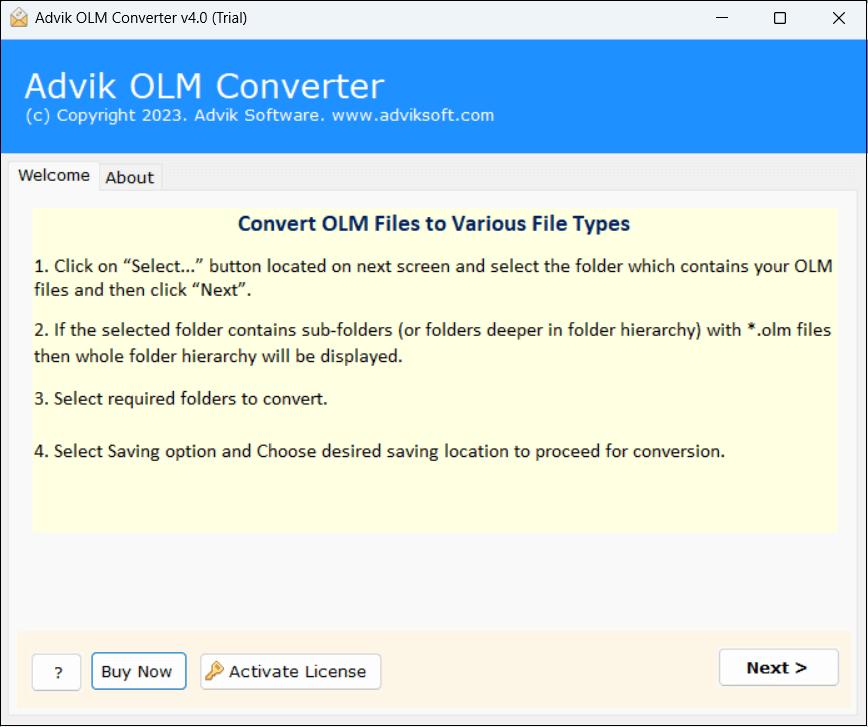
Task: Switch to the About tab
Action: (130, 177)
